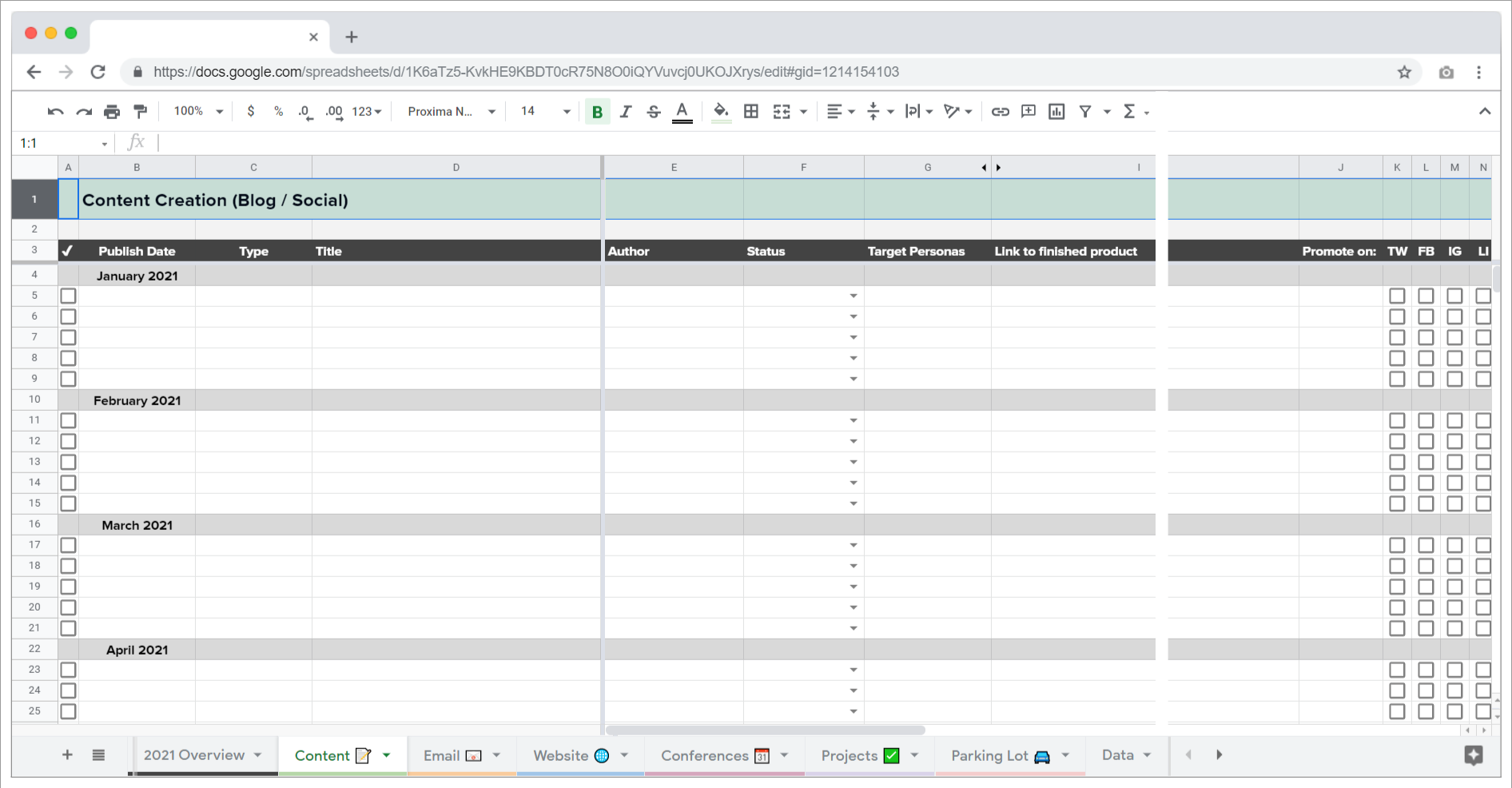The height and width of the screenshot is (788, 1512).
Task: Open Status dropdown in row 23
Action: point(853,670)
